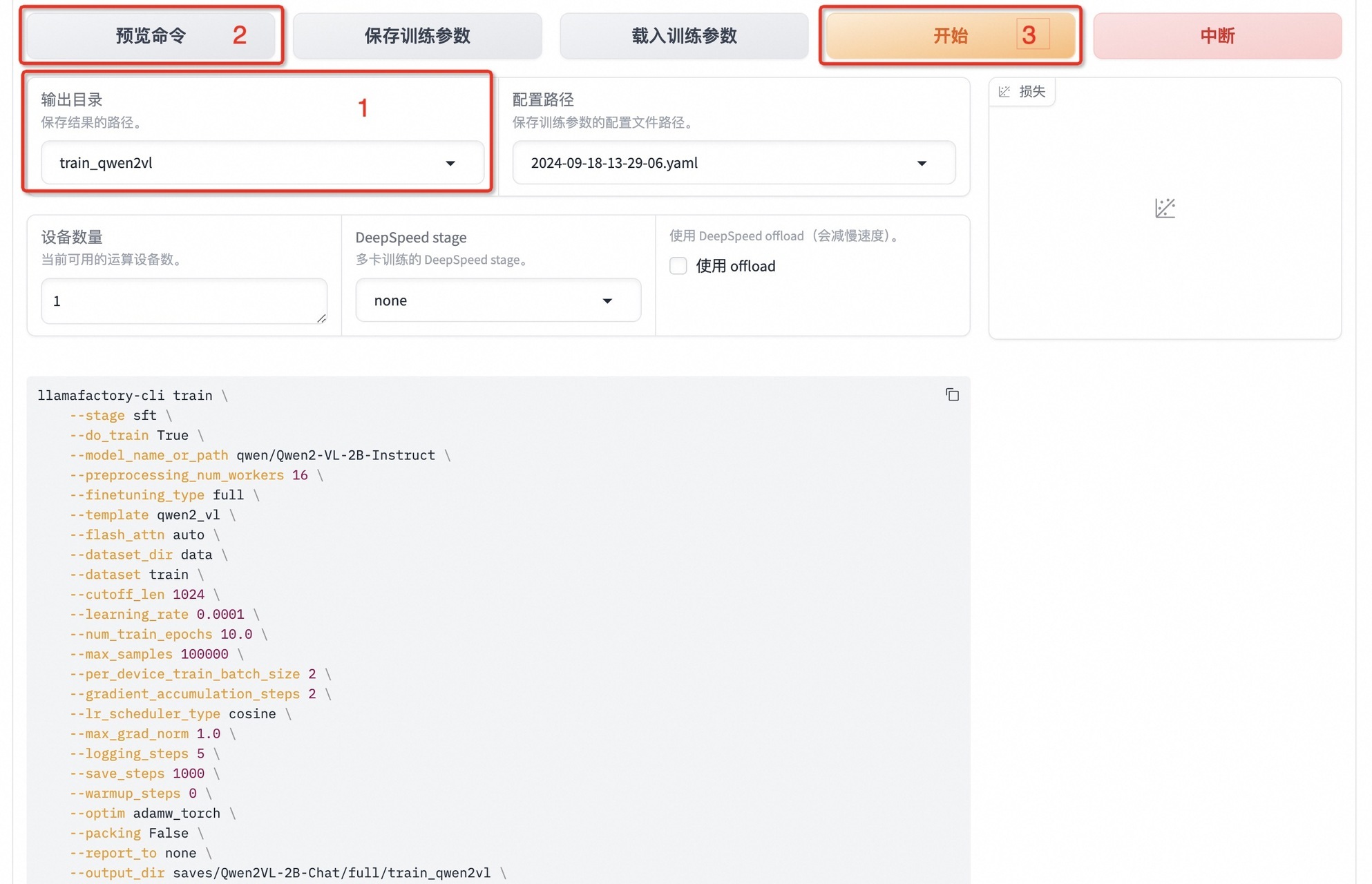
Task: Click the chart icon on the 损失 tab
Action: pos(1004,92)
